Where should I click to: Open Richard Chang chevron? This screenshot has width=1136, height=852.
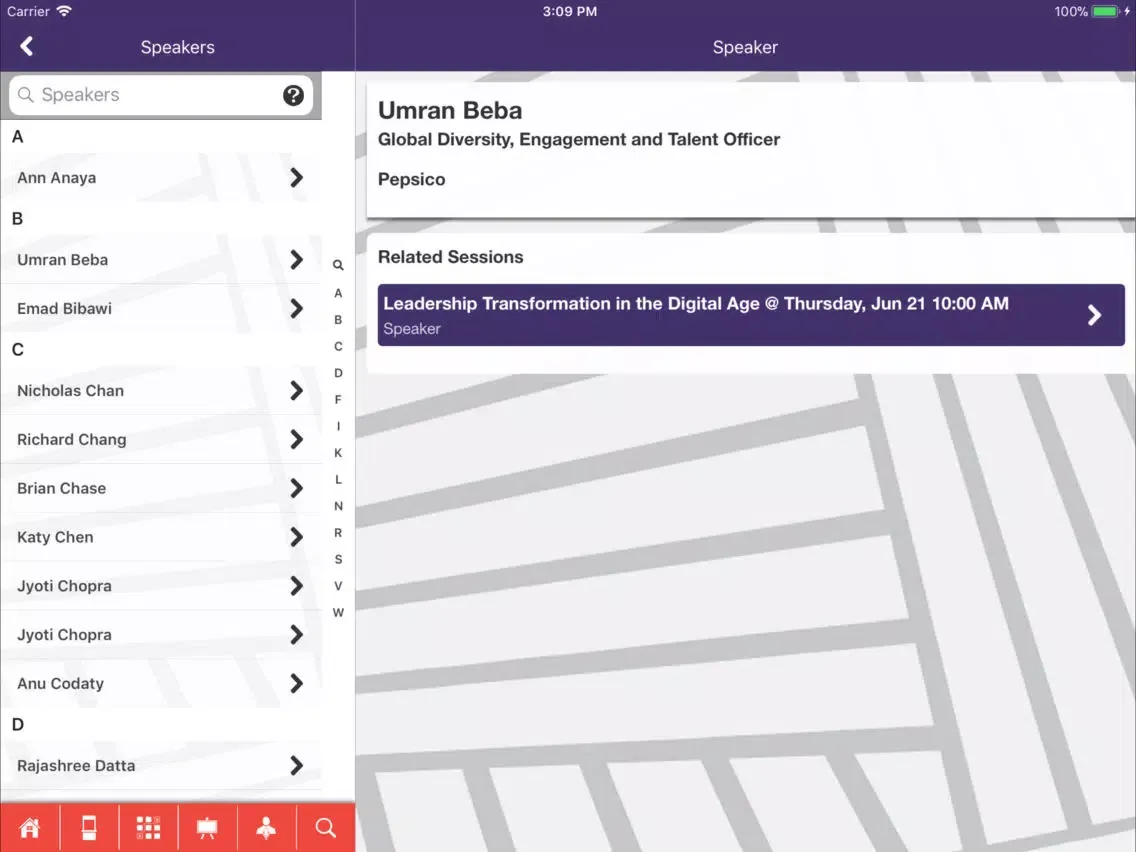pyautogui.click(x=296, y=439)
